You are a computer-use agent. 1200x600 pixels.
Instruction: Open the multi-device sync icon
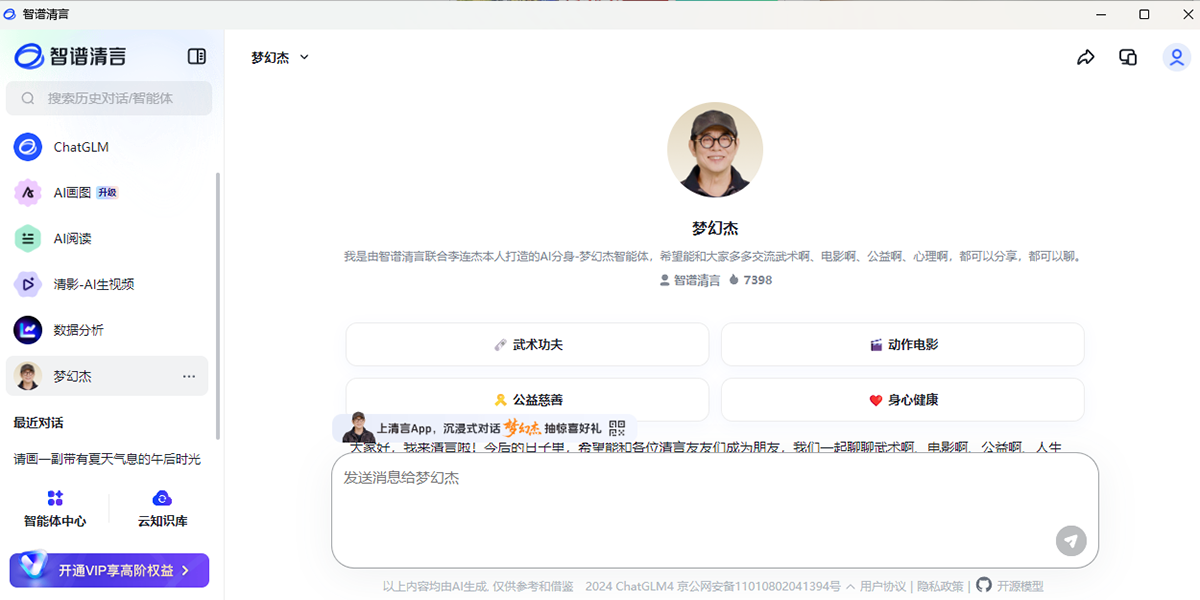(x=1127, y=57)
